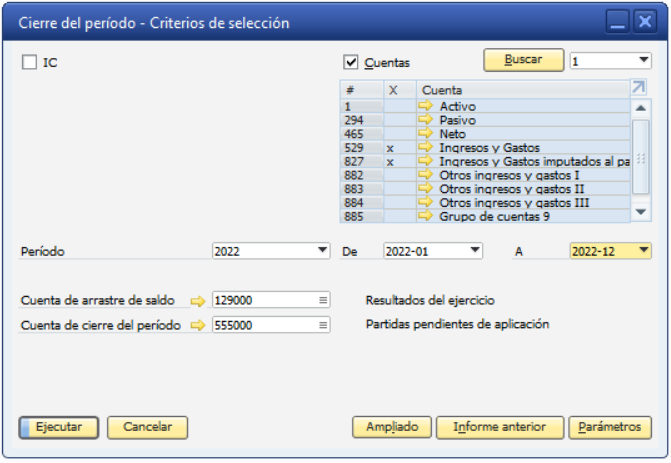The height and width of the screenshot is (463, 671).
Task: Expand the De 2022-01 dropdown
Action: click(x=475, y=250)
